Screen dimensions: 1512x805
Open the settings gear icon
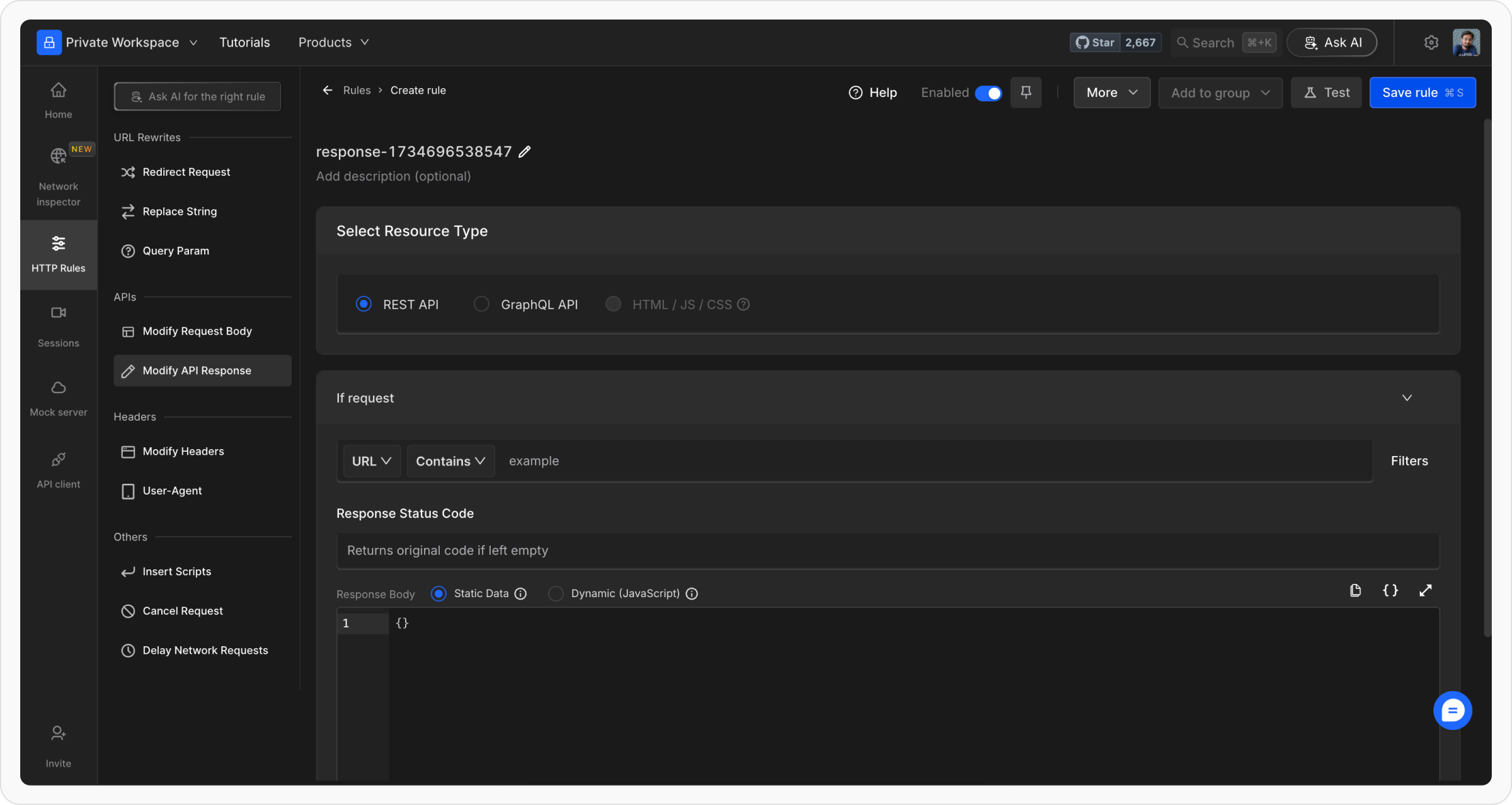pyautogui.click(x=1431, y=42)
